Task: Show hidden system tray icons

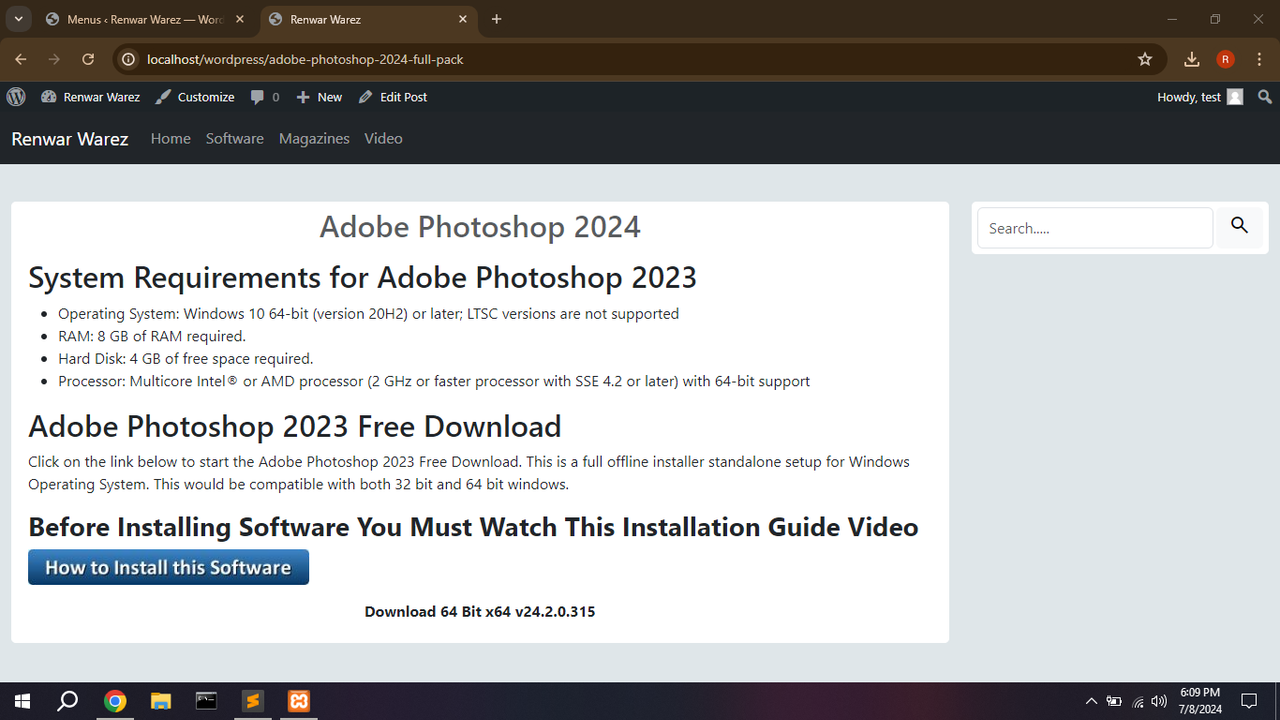Action: 1091,701
